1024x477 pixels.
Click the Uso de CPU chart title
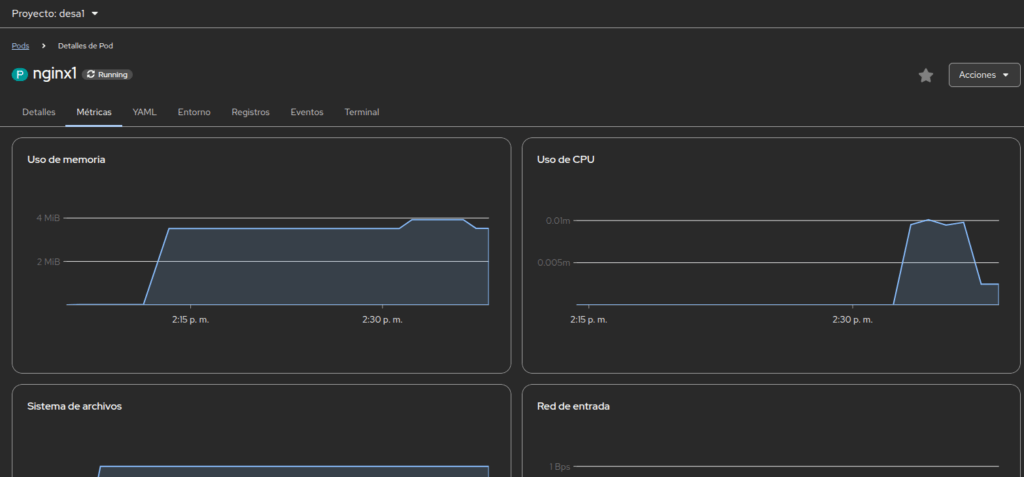click(x=566, y=159)
